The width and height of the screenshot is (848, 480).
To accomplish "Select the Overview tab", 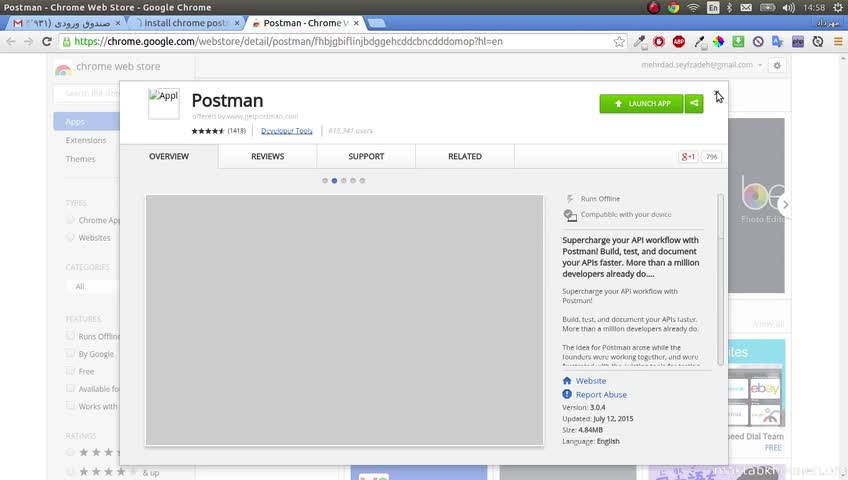I will point(169,156).
